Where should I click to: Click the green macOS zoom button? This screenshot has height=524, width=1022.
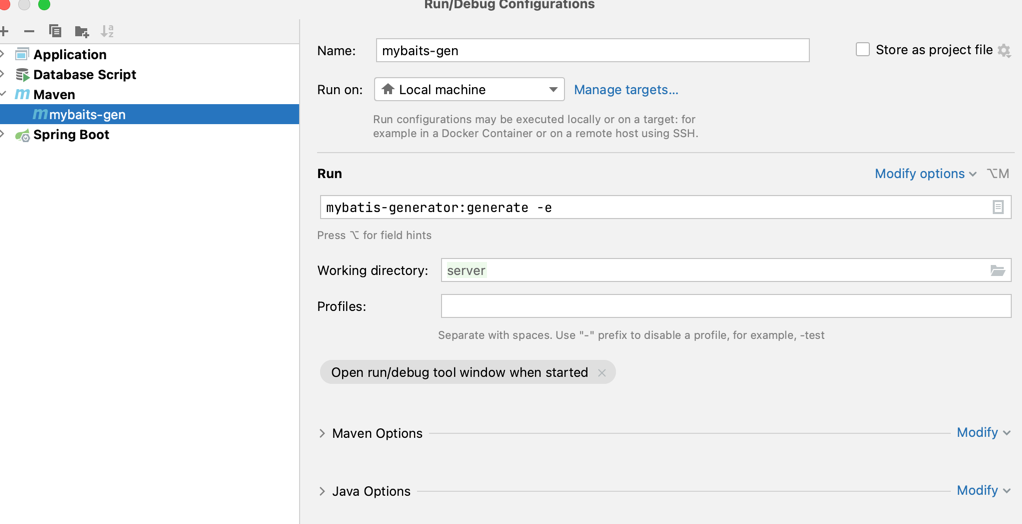[44, 5]
